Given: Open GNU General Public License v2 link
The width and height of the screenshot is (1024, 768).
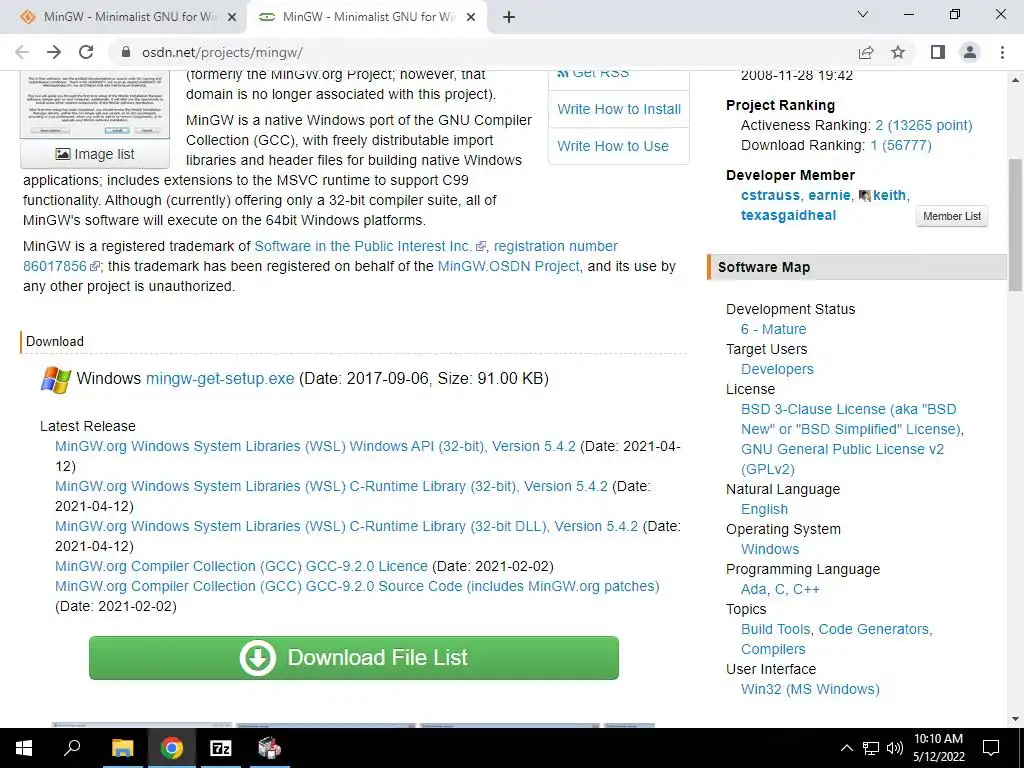Looking at the screenshot, I should point(842,459).
